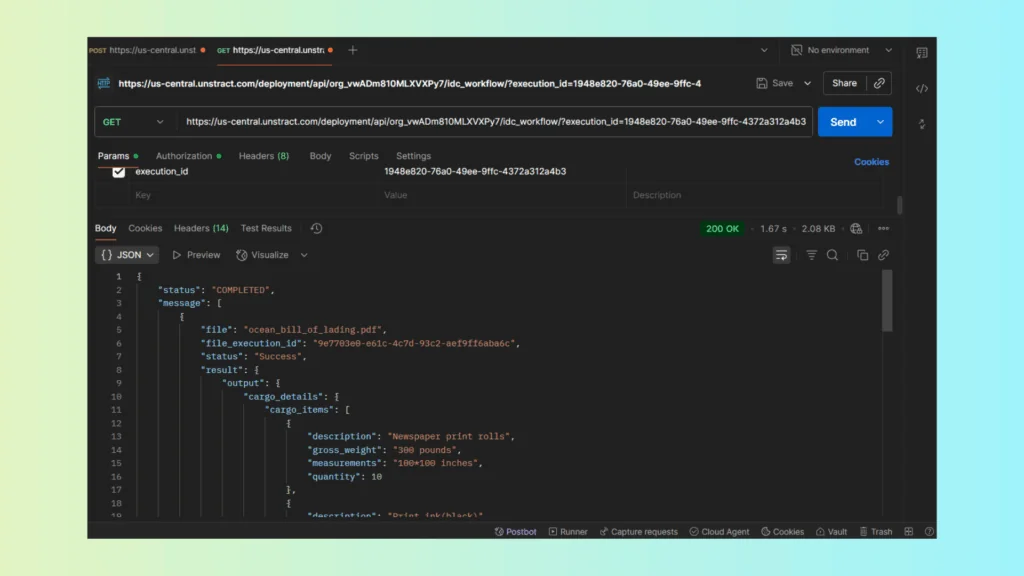
Task: Open the Authorization tab
Action: click(x=188, y=156)
